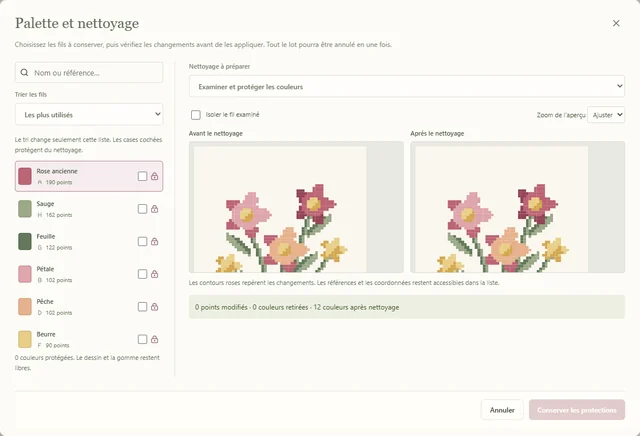Viewport: 640px width, 436px height.
Task: Click Conserver les protections button
Action: (577, 410)
